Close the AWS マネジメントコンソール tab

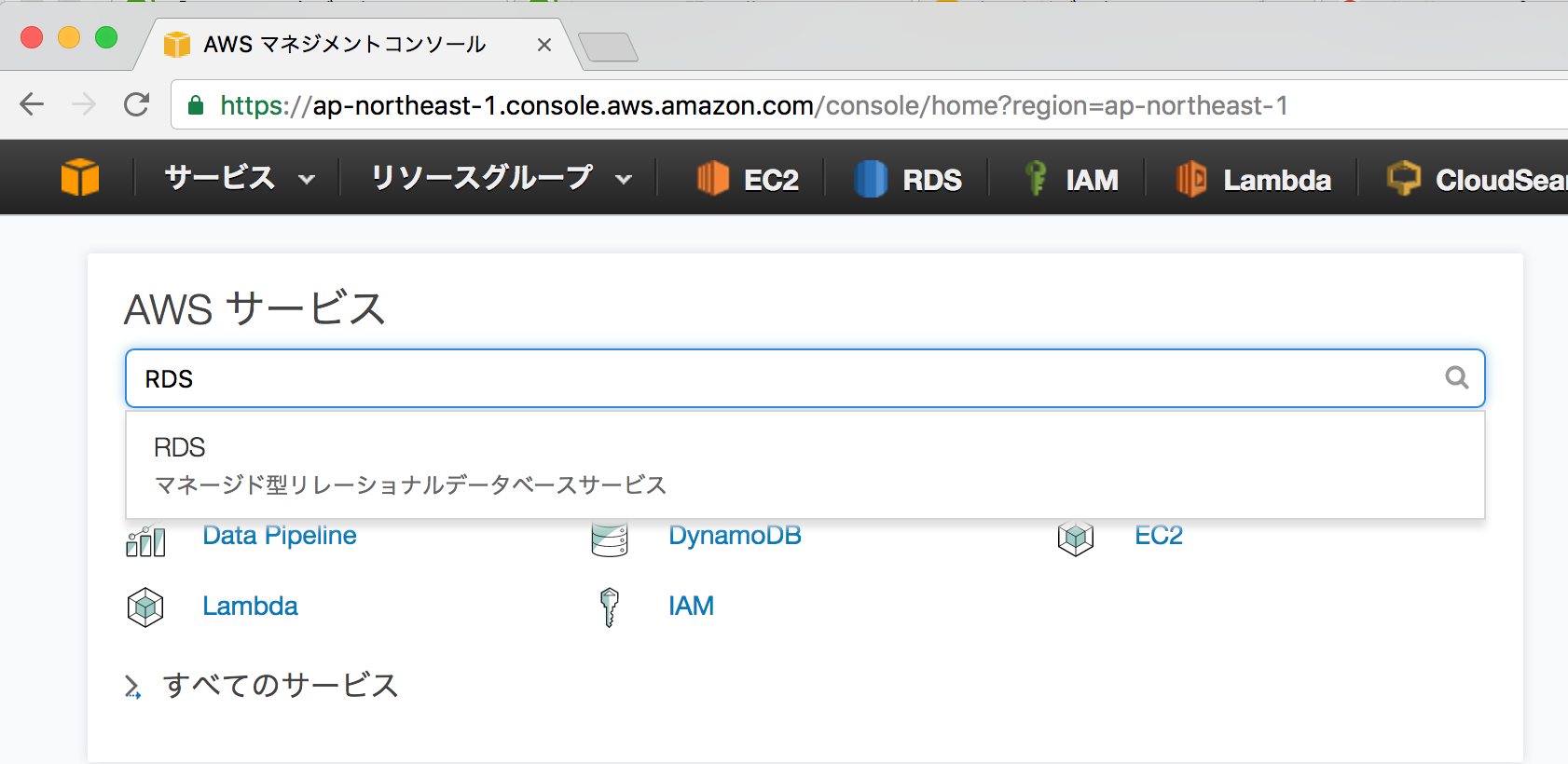click(x=544, y=45)
